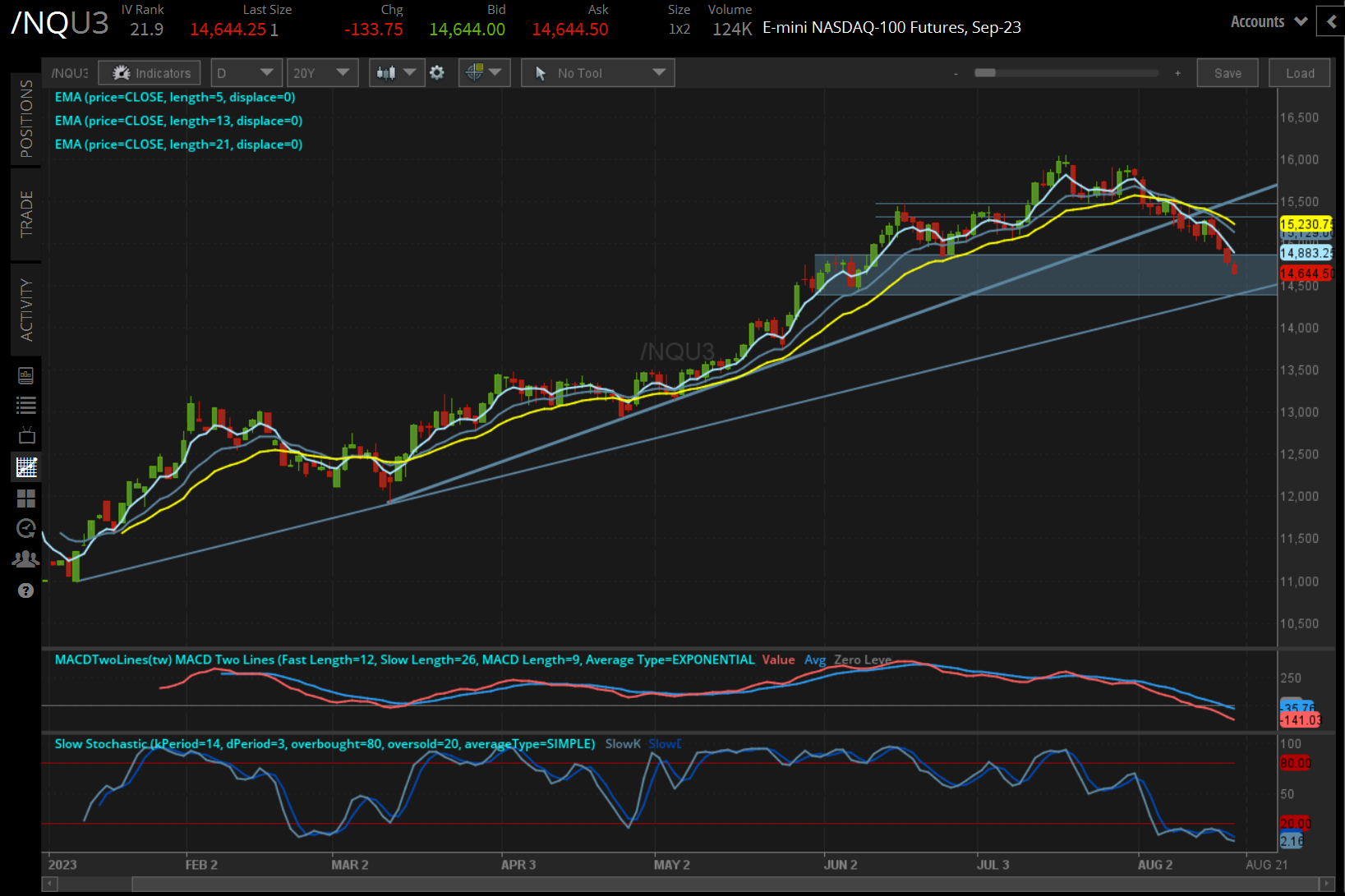This screenshot has width=1345, height=896.
Task: Expand the No Tool drawing dropdown
Action: pyautogui.click(x=597, y=72)
